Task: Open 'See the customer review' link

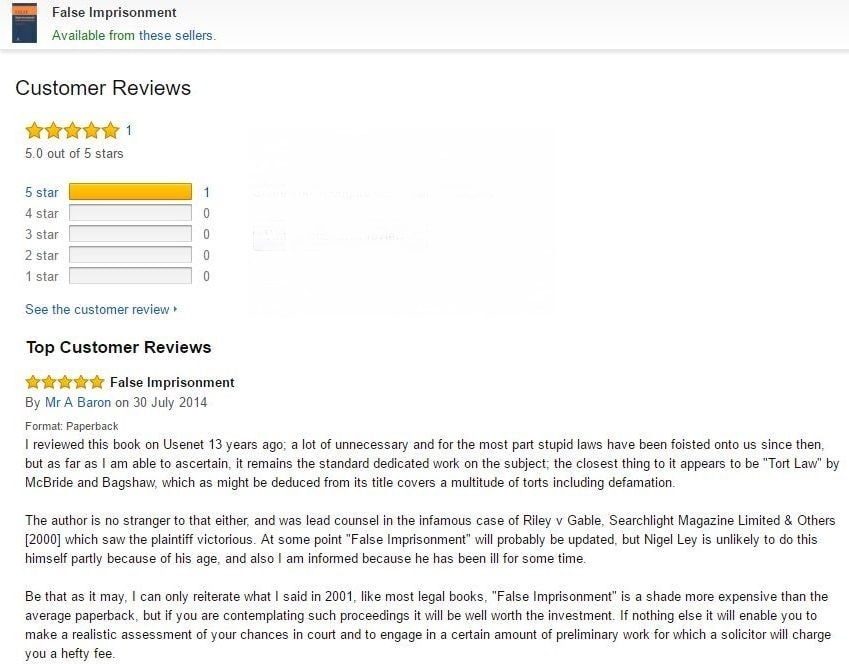Action: pos(97,309)
